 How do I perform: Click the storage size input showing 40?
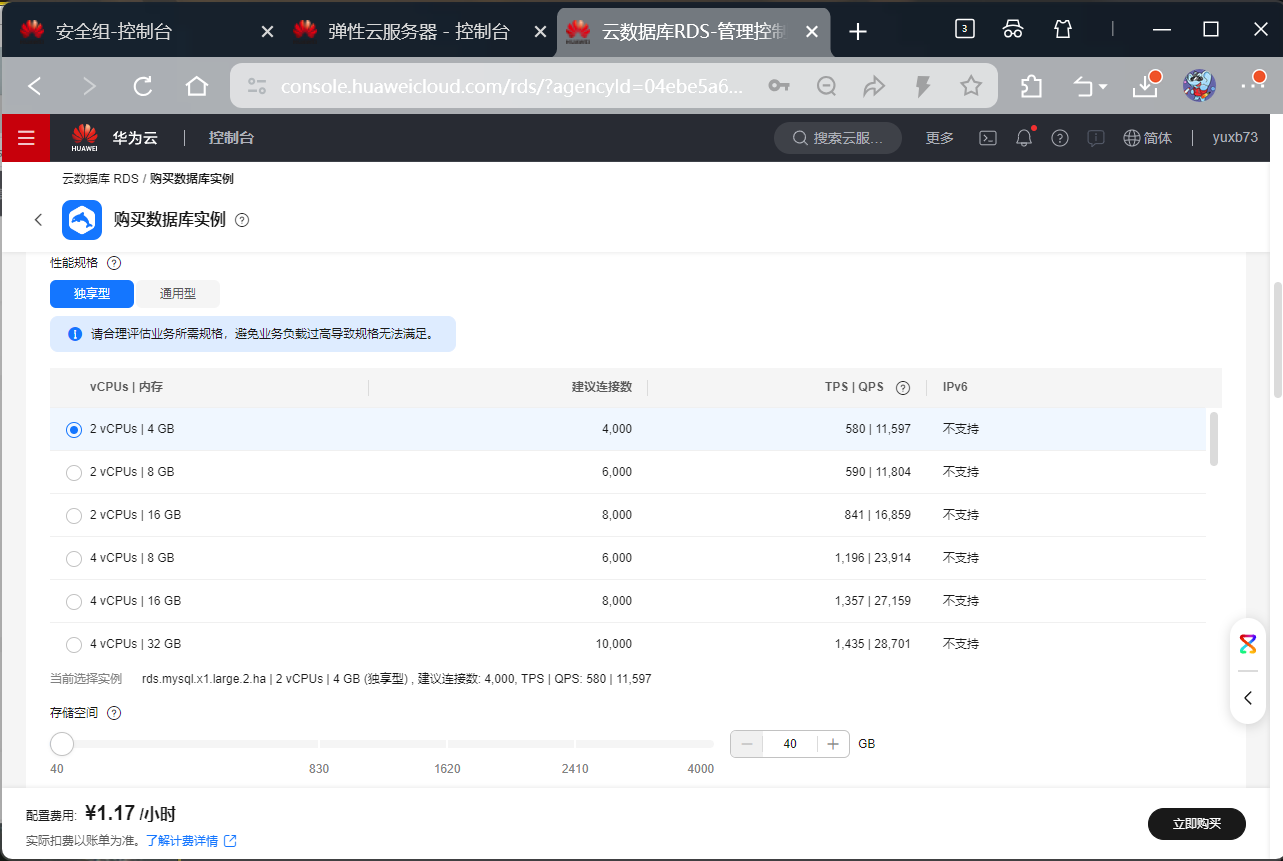pyautogui.click(x=790, y=744)
